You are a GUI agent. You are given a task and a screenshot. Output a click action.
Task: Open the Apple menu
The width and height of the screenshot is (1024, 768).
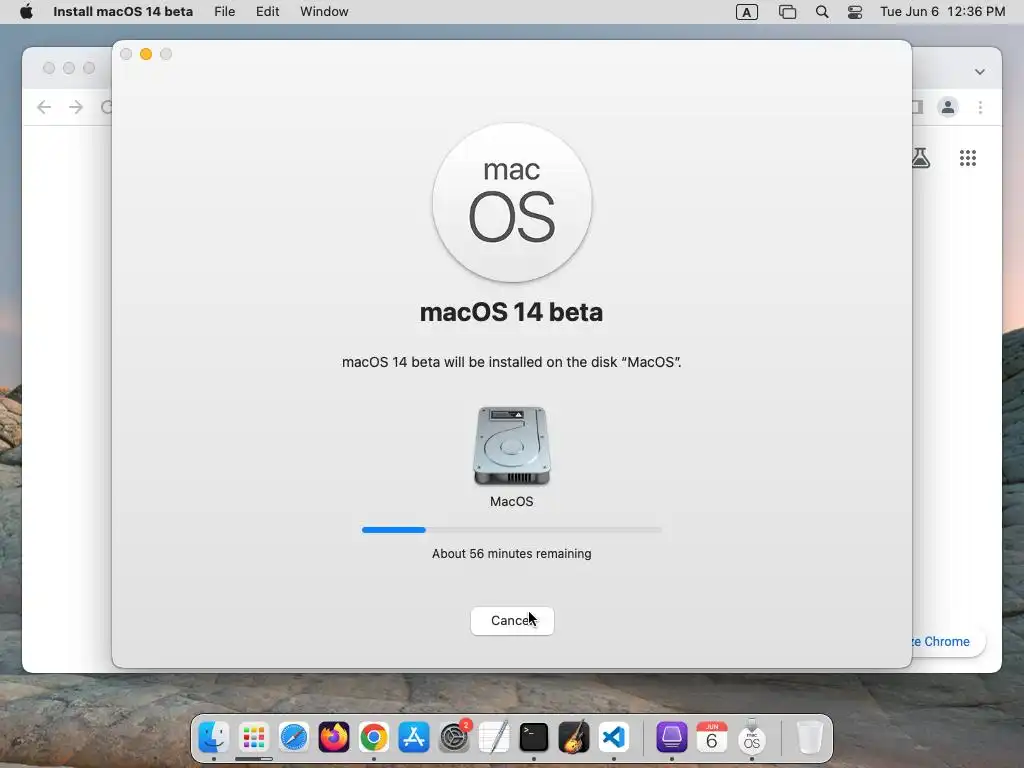(26, 12)
